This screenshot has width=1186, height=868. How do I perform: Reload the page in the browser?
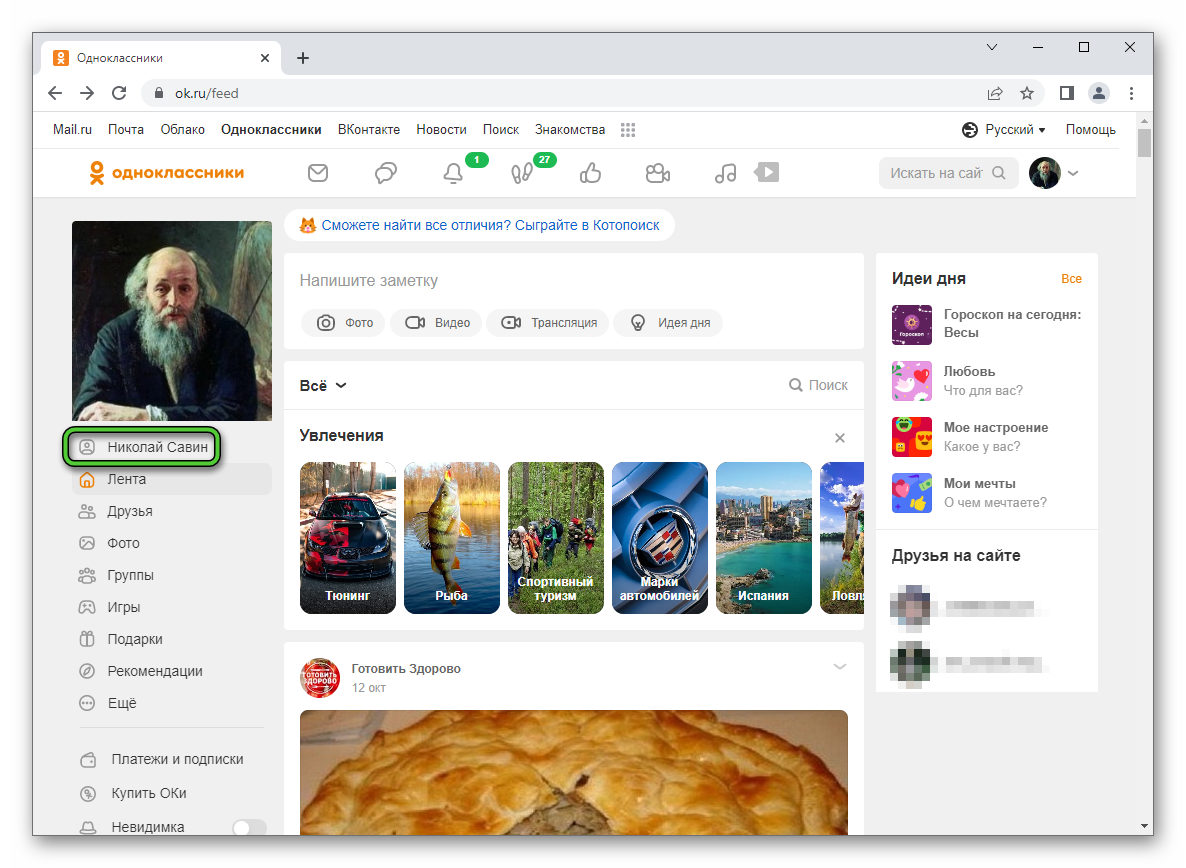[x=119, y=93]
